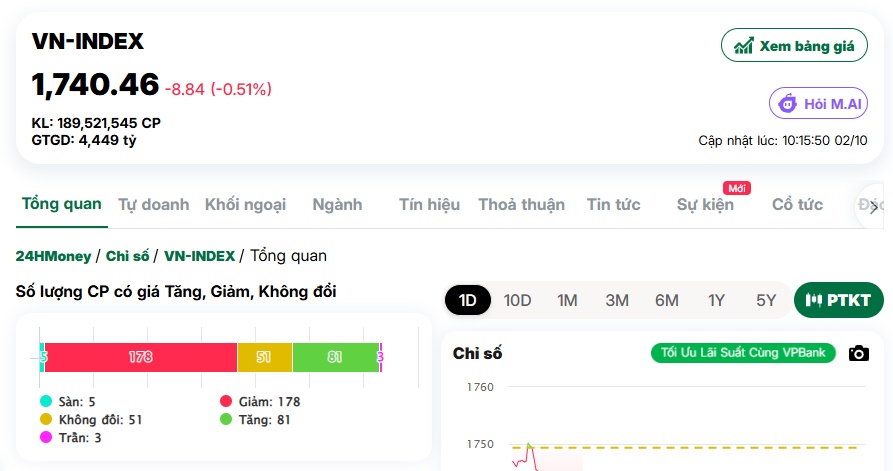Follow VN-INDEX breadcrumb link
893x471 pixels.
[199, 256]
